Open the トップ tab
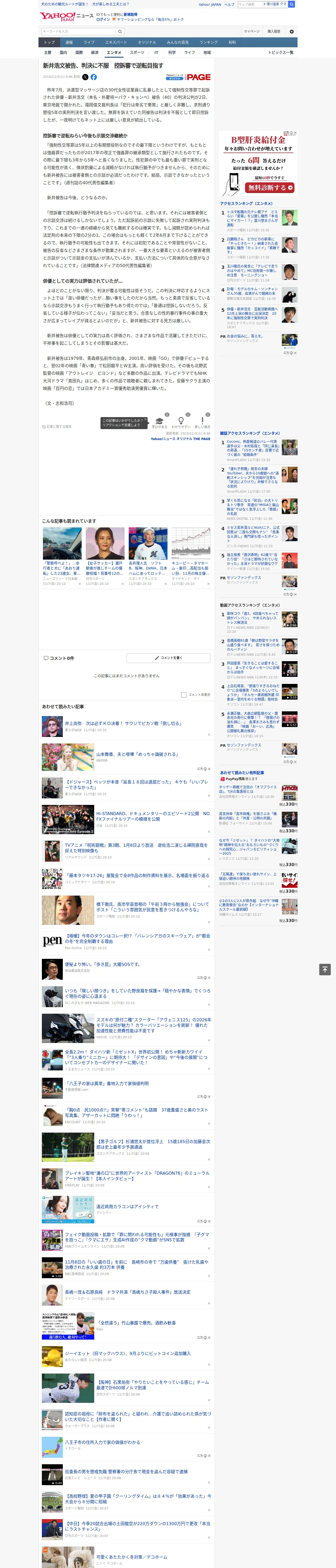 coord(49,43)
